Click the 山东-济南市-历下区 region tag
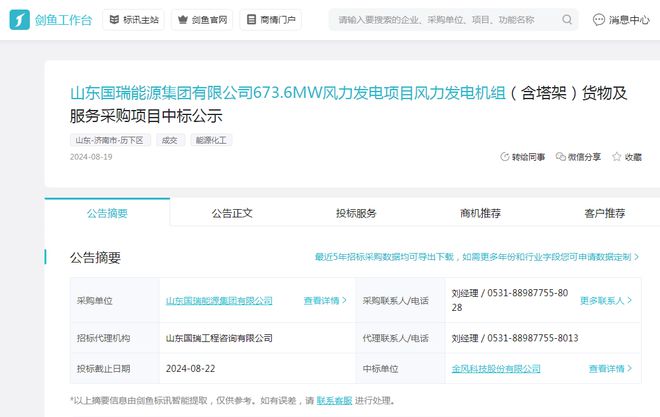This screenshot has height=417, width=660. pyautogui.click(x=110, y=140)
